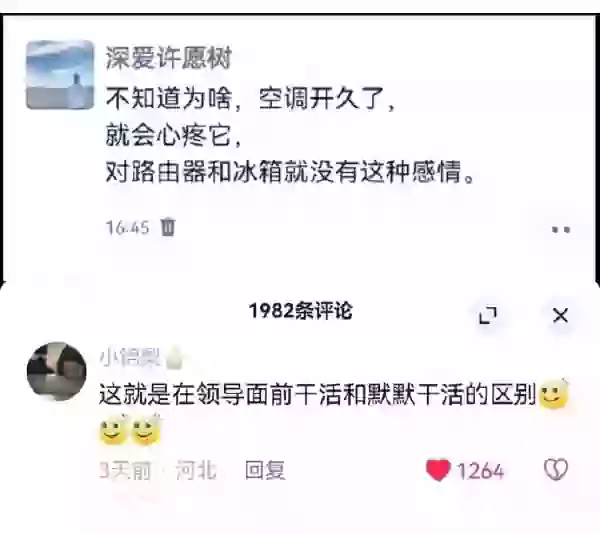Image resolution: width=600 pixels, height=534 pixels.
Task: Select the 1982条评论 header title
Action: point(300,310)
